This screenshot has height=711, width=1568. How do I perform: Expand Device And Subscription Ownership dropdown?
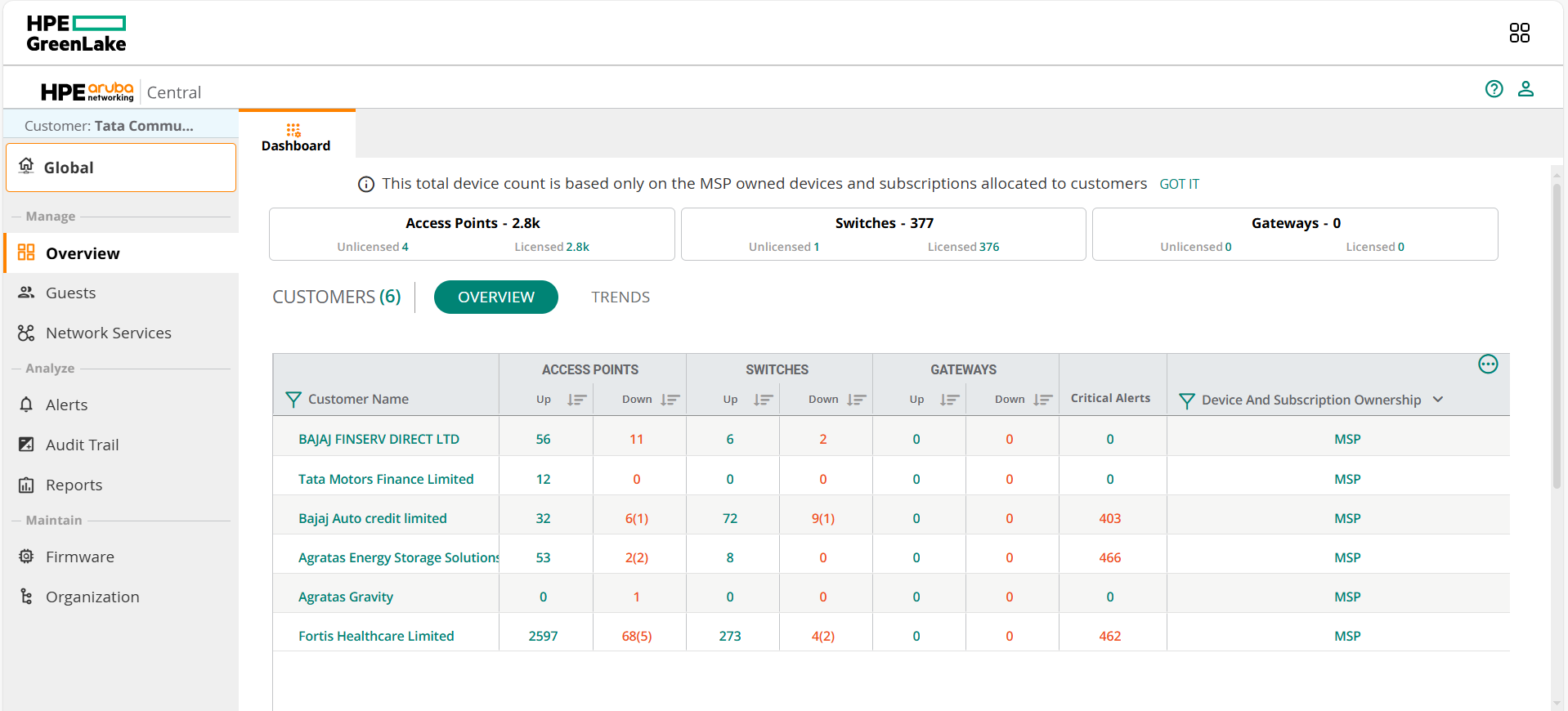coord(1438,400)
